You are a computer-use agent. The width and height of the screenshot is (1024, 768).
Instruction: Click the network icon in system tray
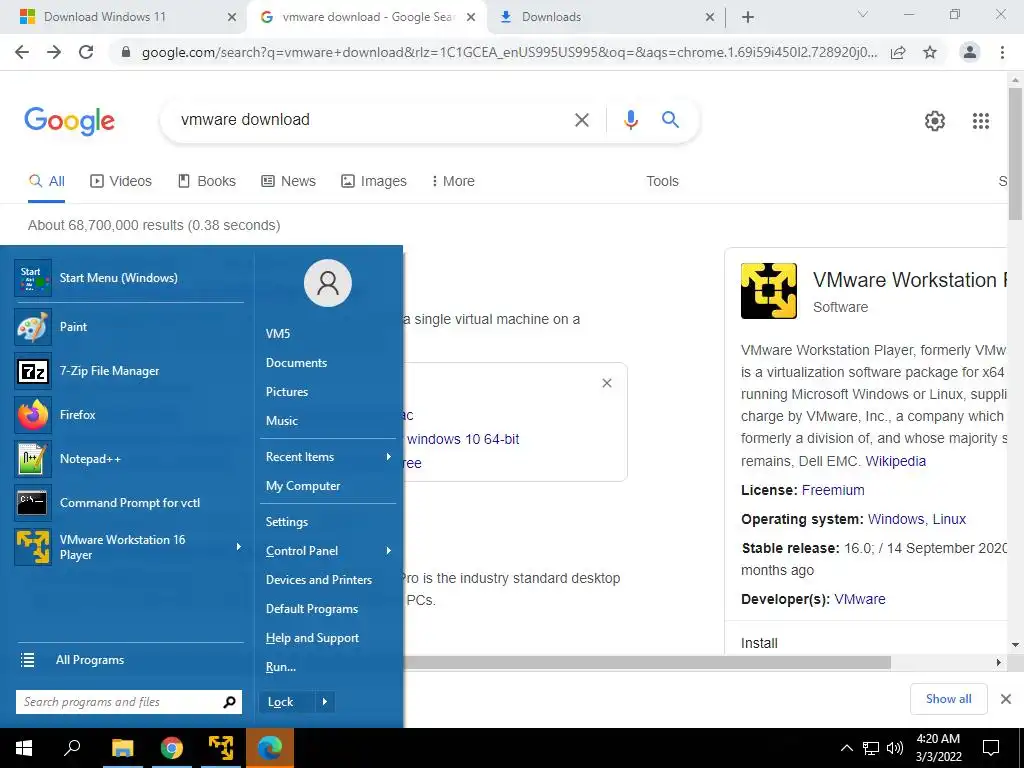pyautogui.click(x=871, y=748)
